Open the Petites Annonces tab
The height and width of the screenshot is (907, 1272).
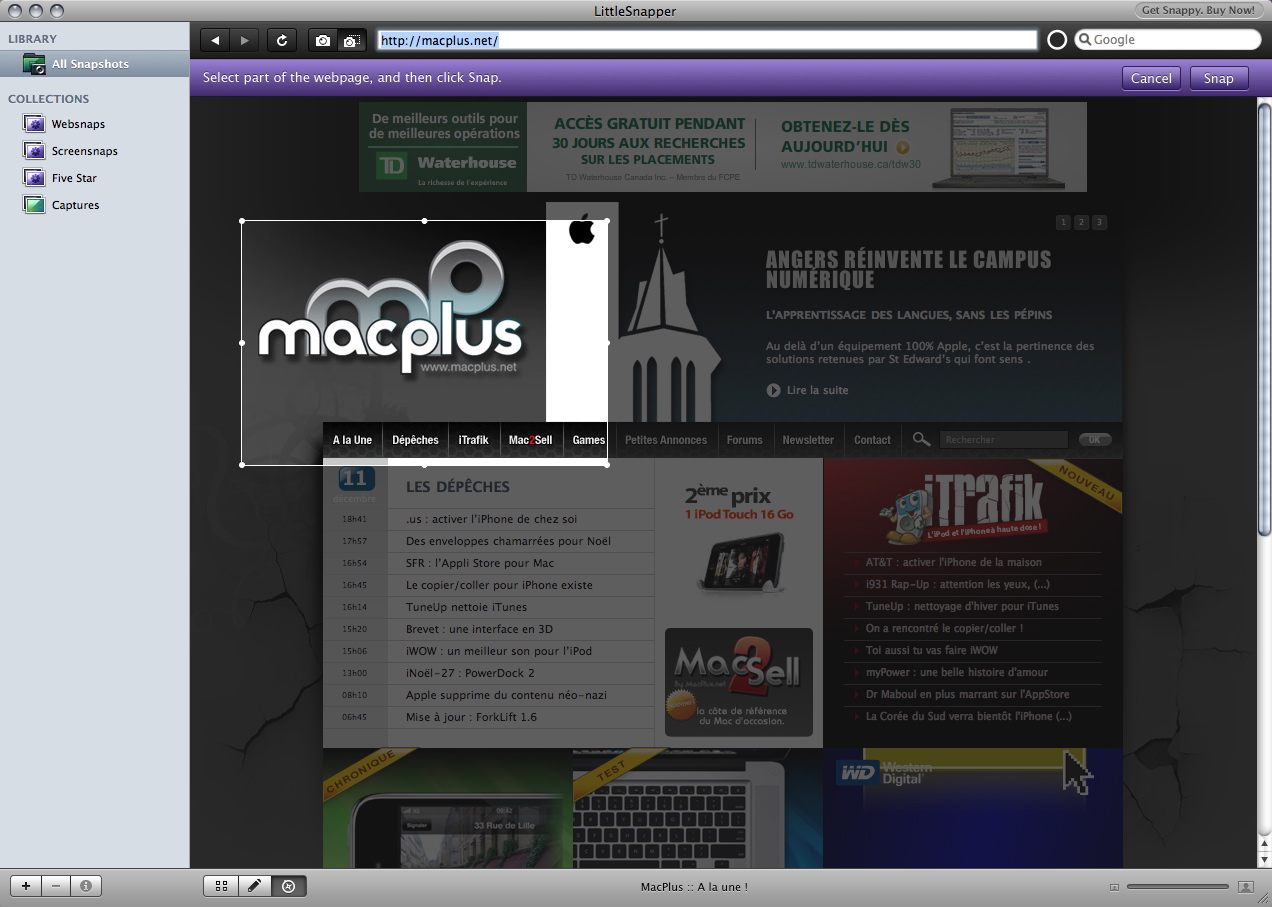click(666, 440)
